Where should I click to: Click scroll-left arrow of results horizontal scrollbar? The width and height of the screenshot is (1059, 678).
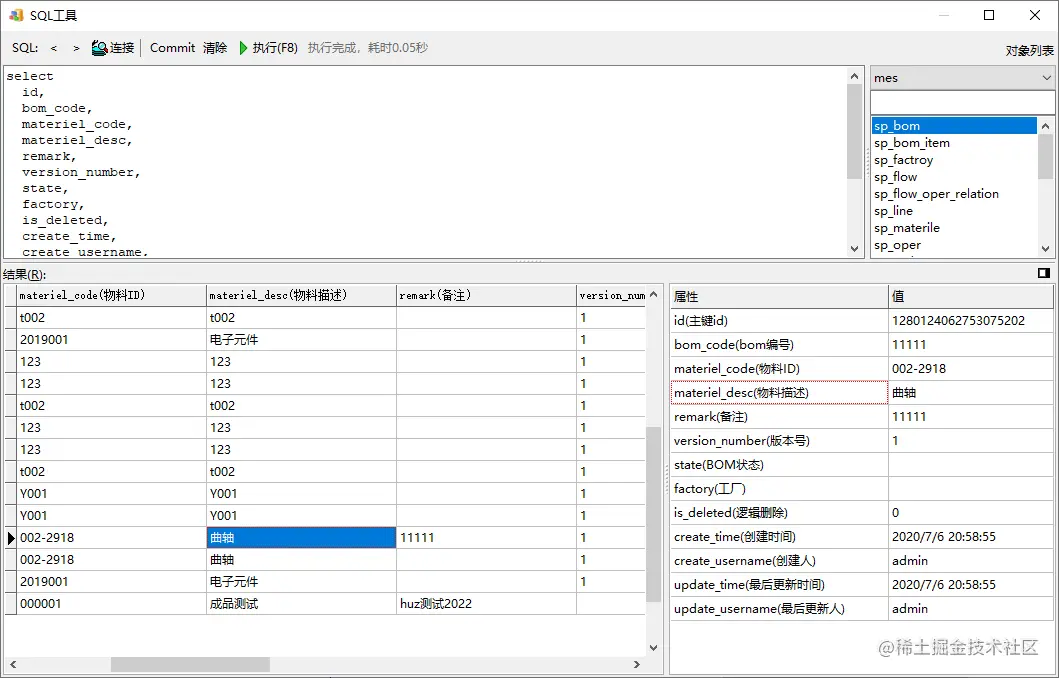click(13, 664)
